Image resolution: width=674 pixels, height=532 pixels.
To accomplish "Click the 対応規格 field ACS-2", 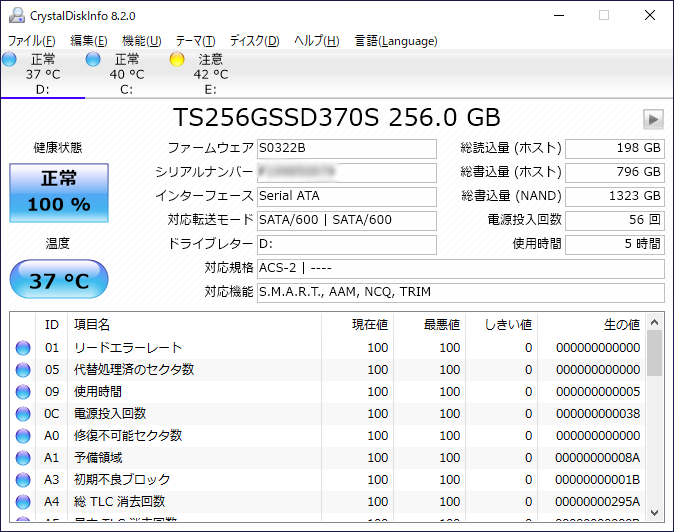I will (461, 269).
